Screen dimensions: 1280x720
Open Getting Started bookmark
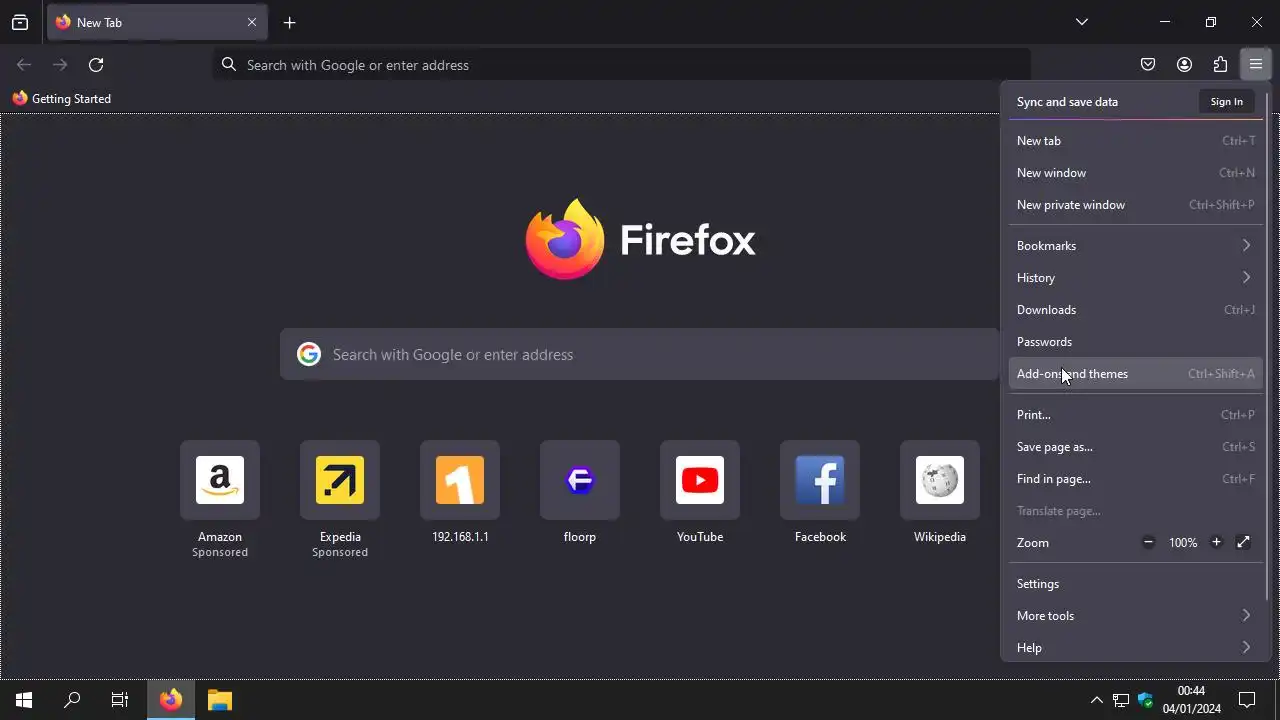click(62, 98)
